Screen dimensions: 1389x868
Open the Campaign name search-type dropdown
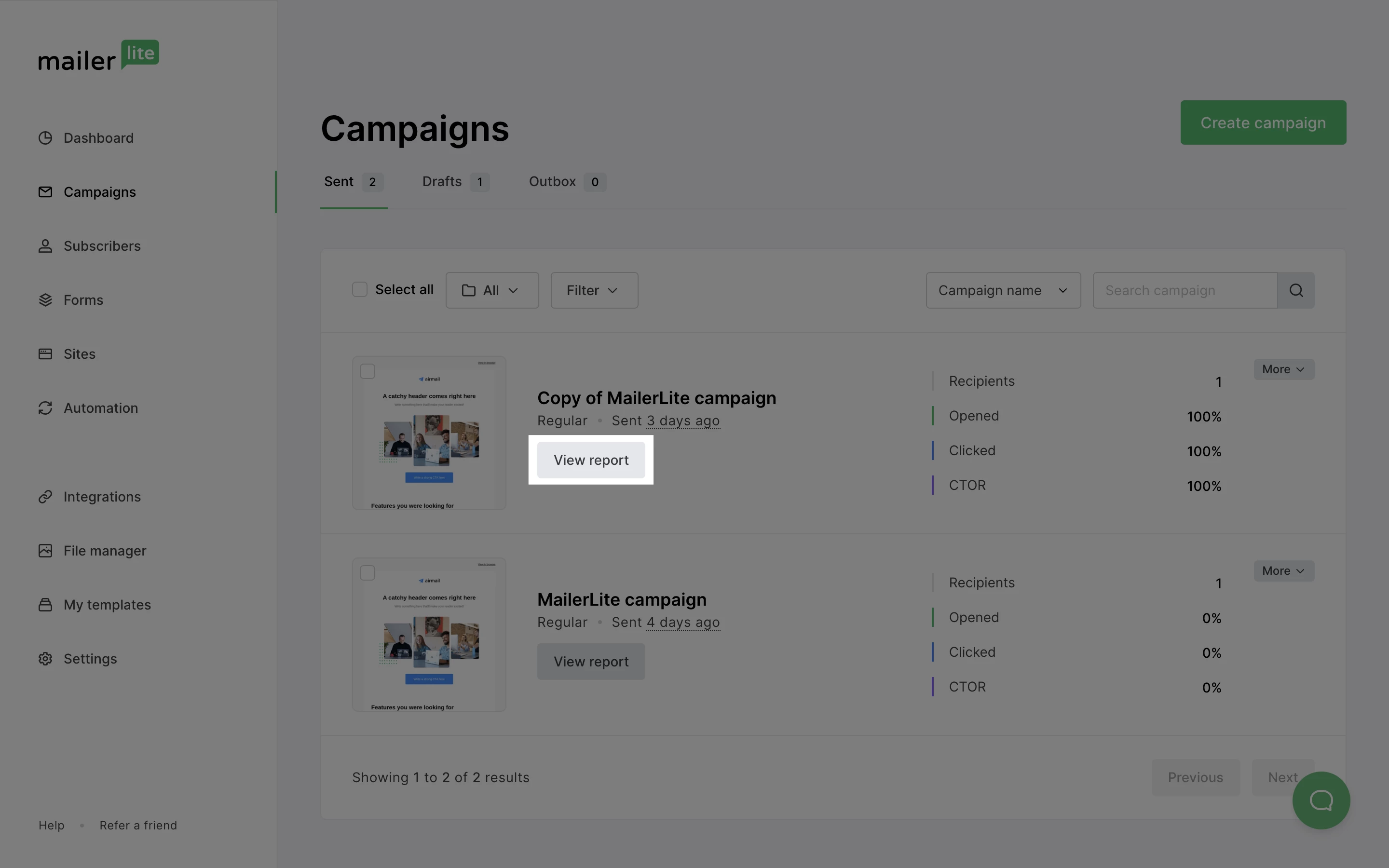[1002, 290]
